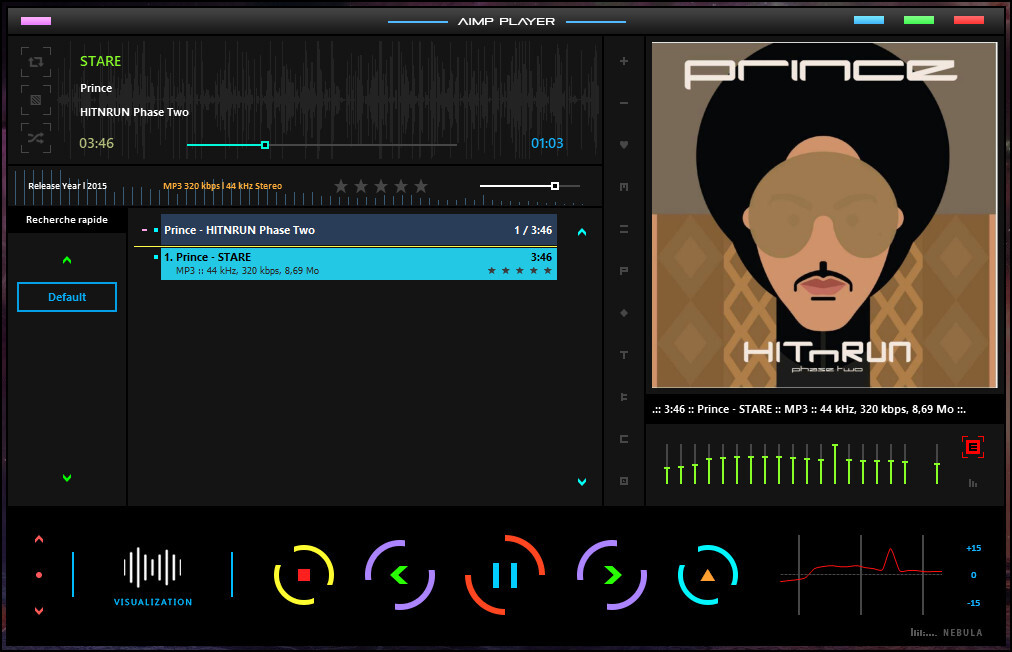Click the green title bar button
1012x652 pixels.
point(919,20)
